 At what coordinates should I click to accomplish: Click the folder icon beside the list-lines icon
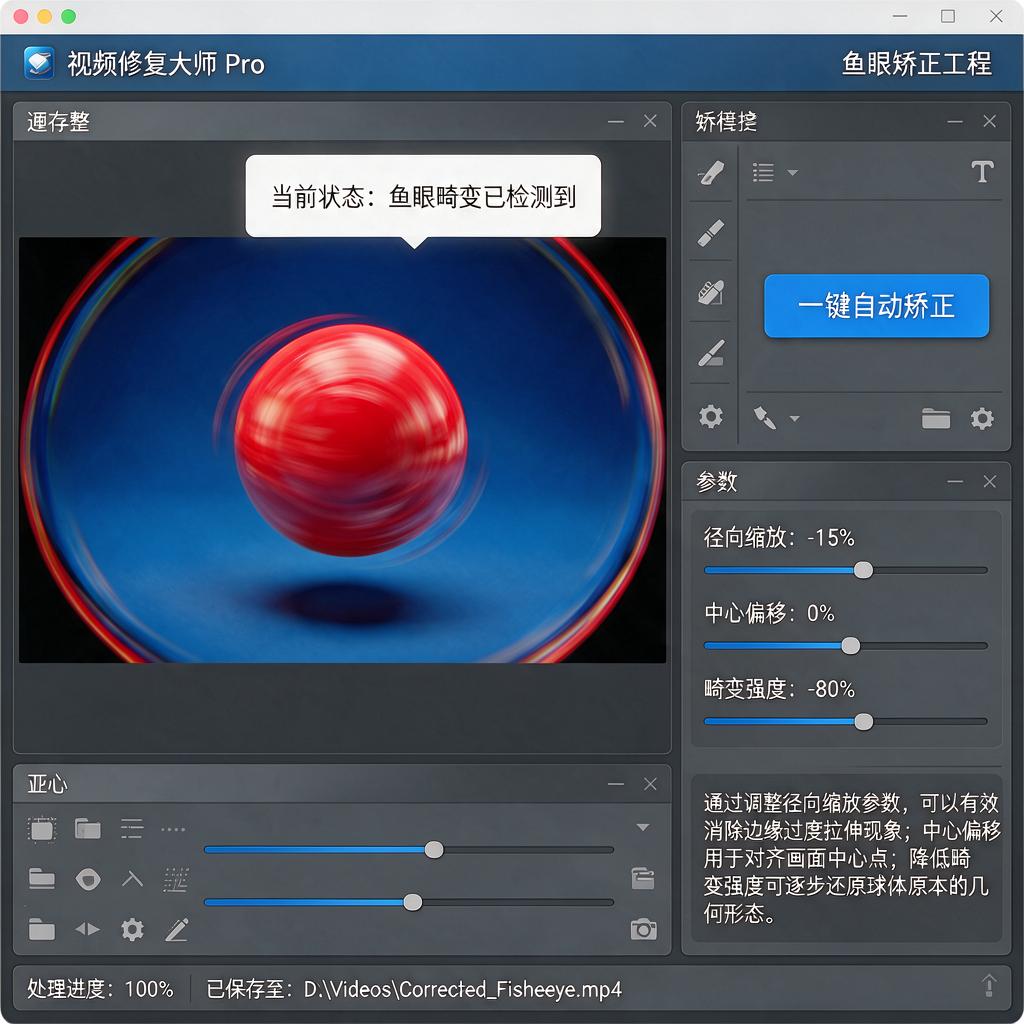coord(88,829)
